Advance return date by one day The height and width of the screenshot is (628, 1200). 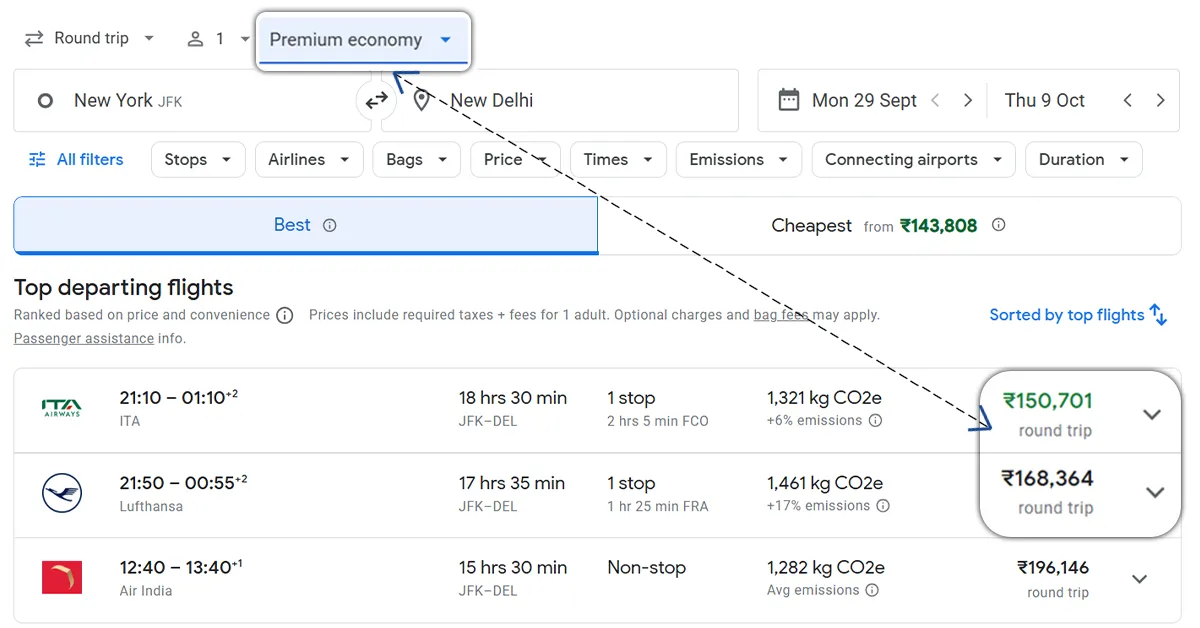coord(1160,100)
